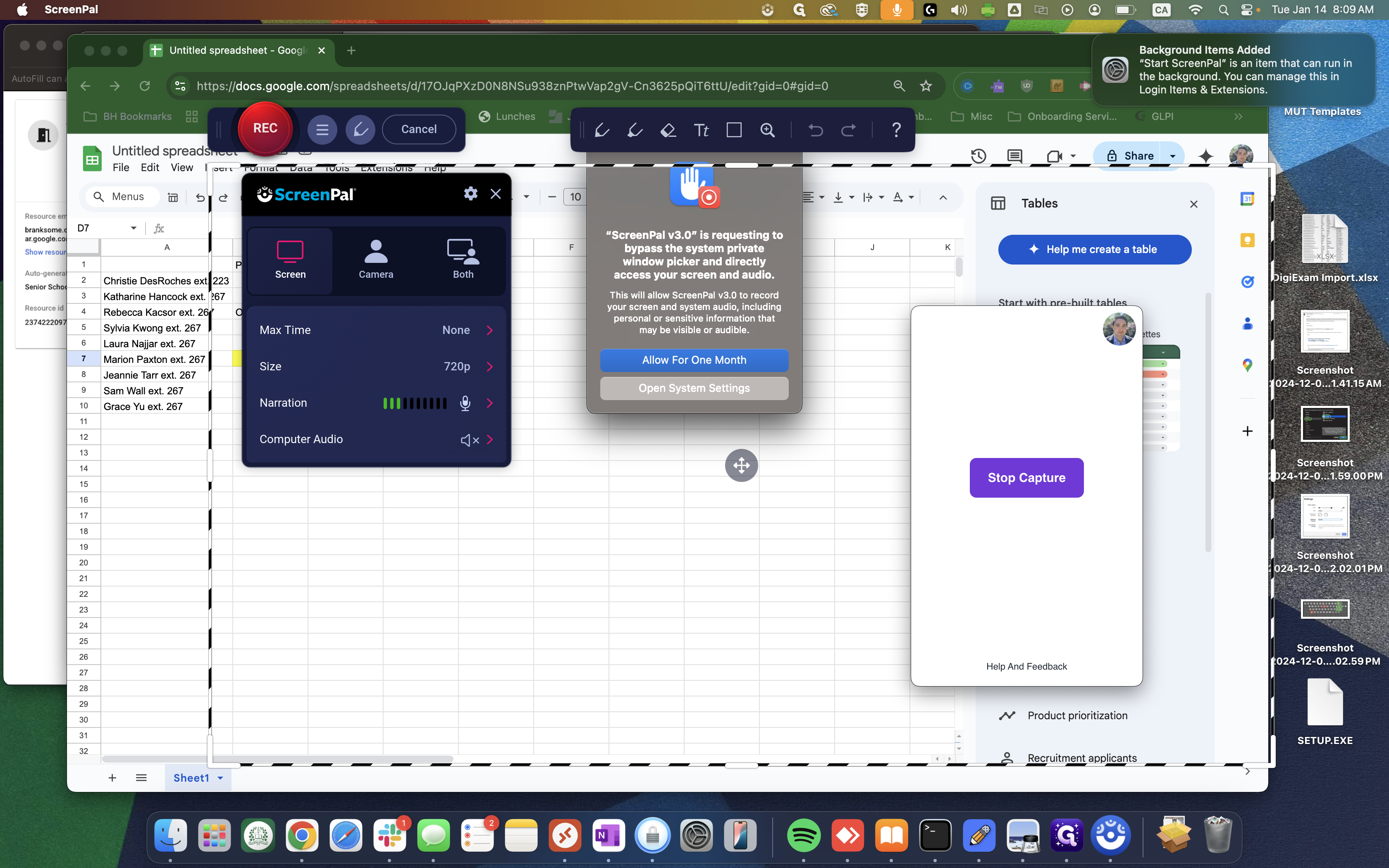The height and width of the screenshot is (868, 1389).
Task: Open Google Maps side panel icon
Action: pyautogui.click(x=1247, y=365)
